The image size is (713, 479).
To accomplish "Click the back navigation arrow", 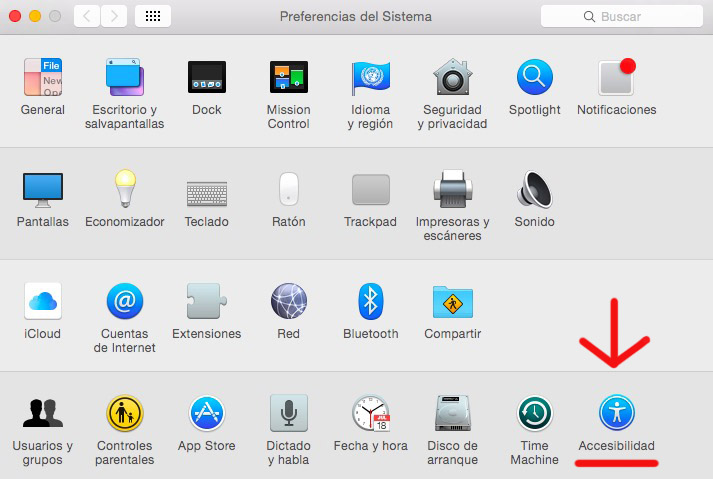I will pyautogui.click(x=87, y=16).
